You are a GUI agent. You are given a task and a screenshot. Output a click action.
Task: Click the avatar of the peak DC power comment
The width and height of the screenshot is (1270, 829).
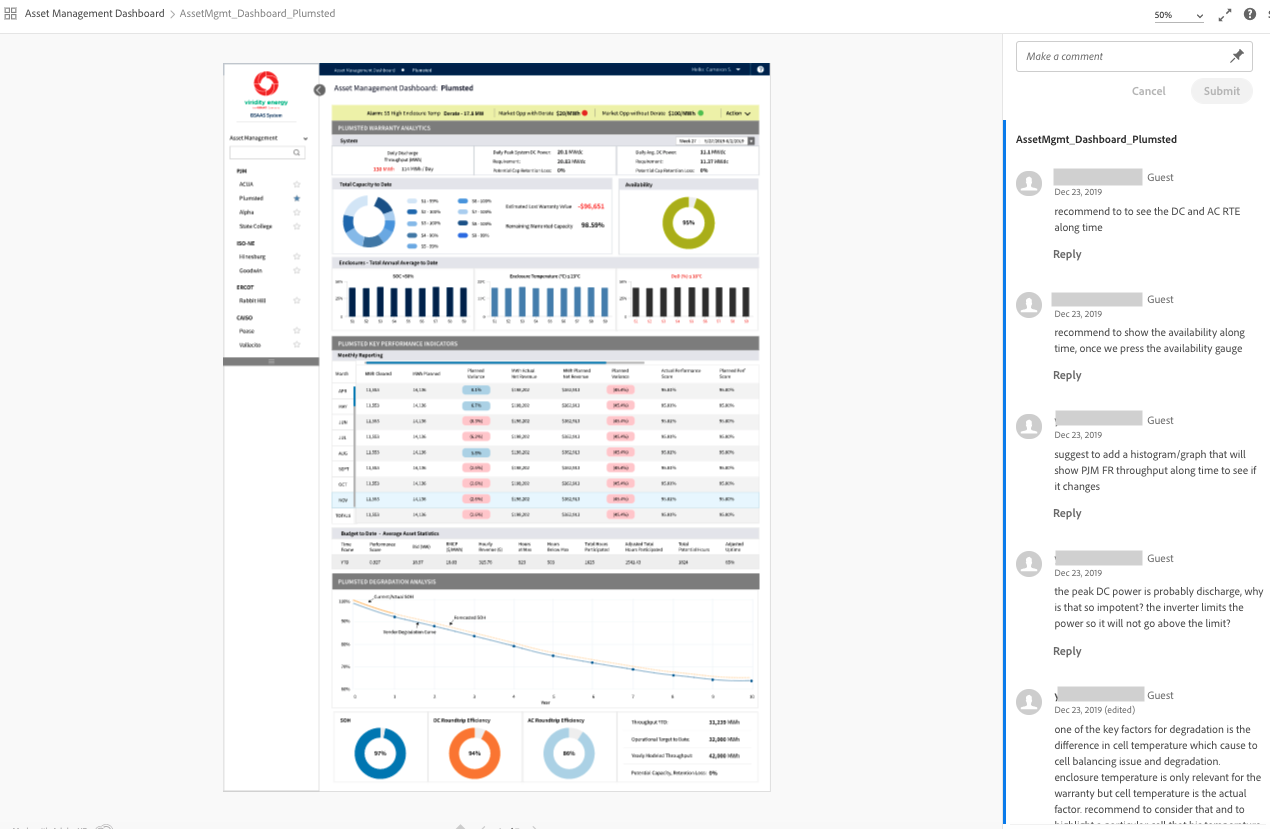click(x=1029, y=564)
